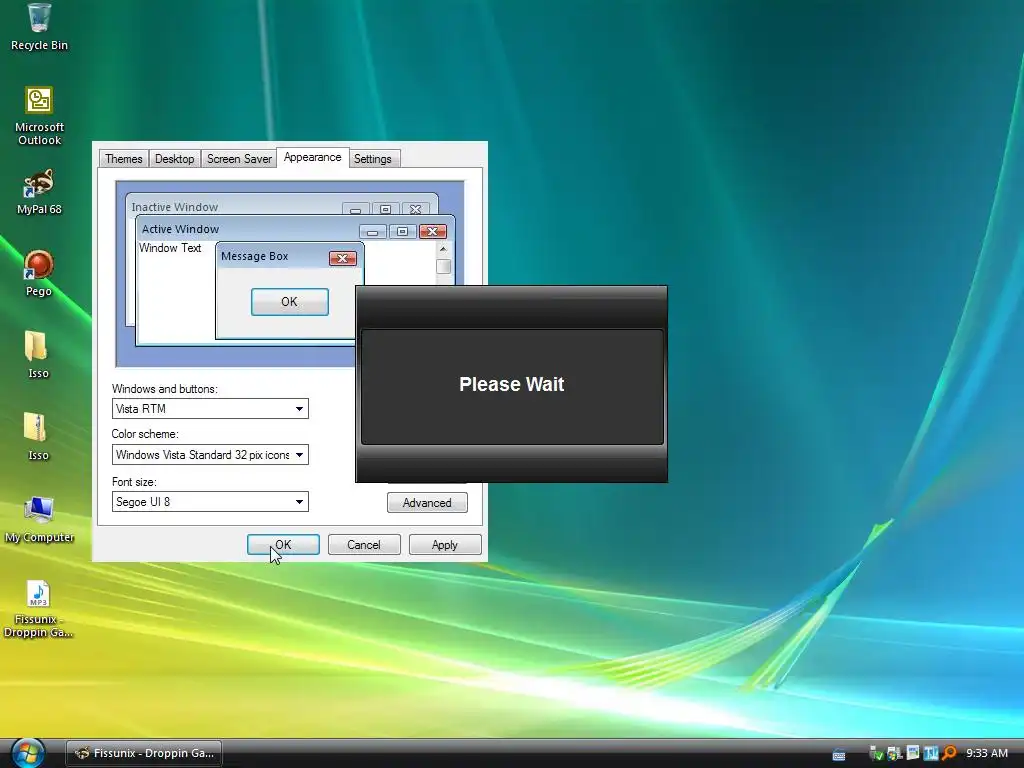This screenshot has width=1024, height=768.
Task: Select the MyPal 68 browser shortcut
Action: (39, 192)
